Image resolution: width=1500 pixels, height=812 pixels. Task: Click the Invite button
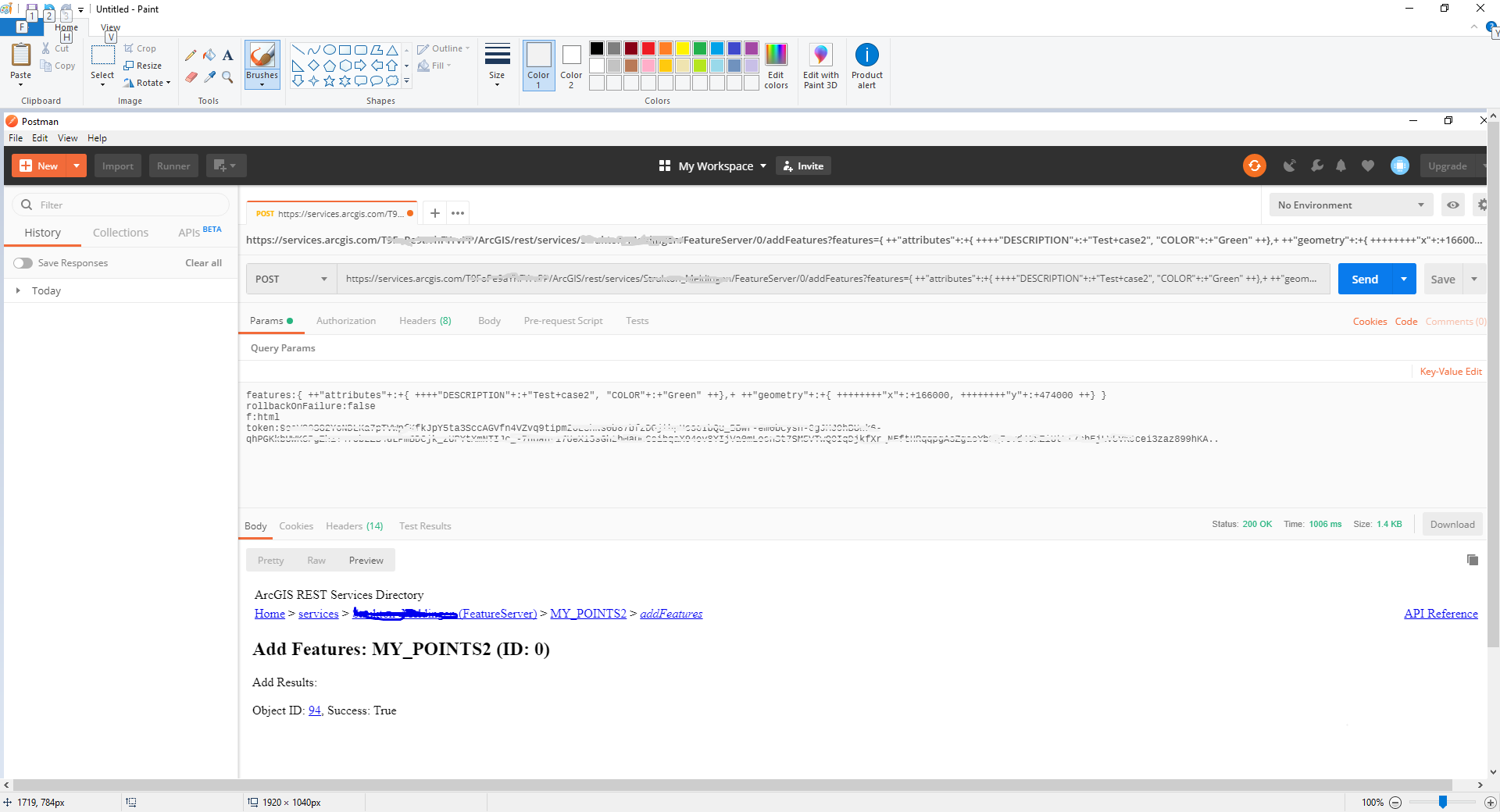point(803,166)
